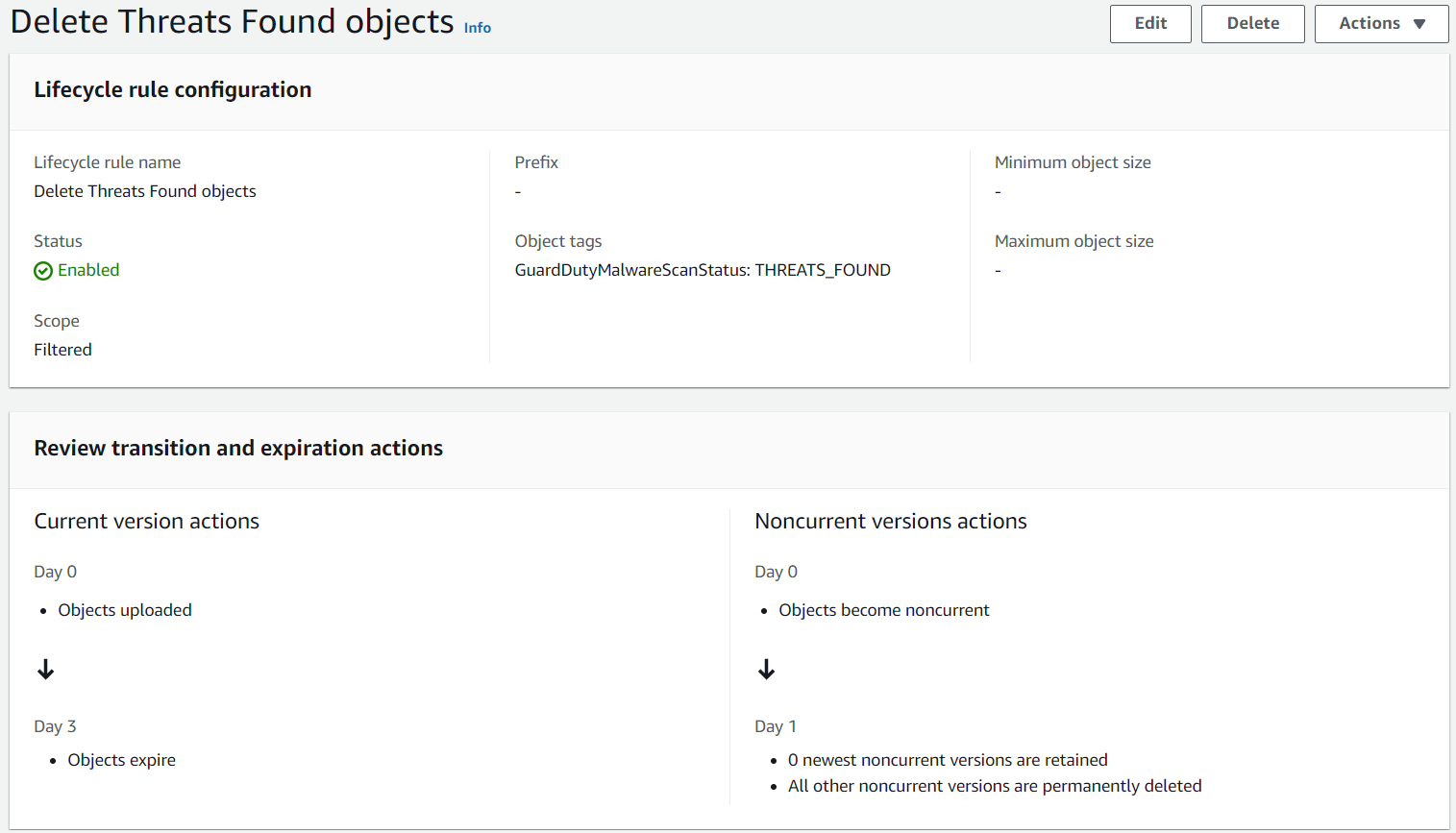The width and height of the screenshot is (1456, 833).
Task: Click the Edit button
Action: tap(1150, 23)
